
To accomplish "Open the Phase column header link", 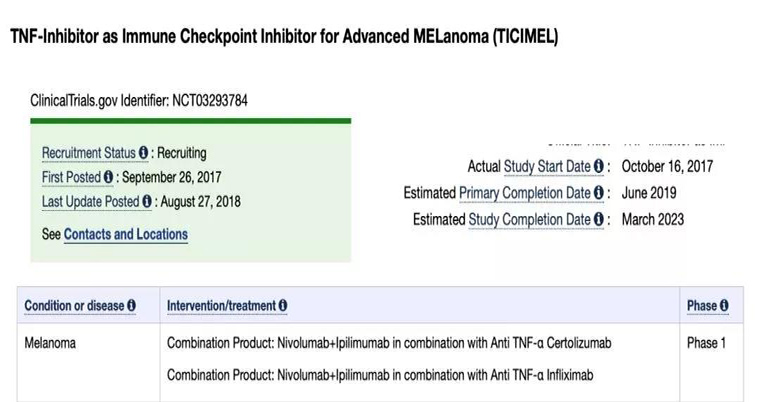I will tap(702, 305).
